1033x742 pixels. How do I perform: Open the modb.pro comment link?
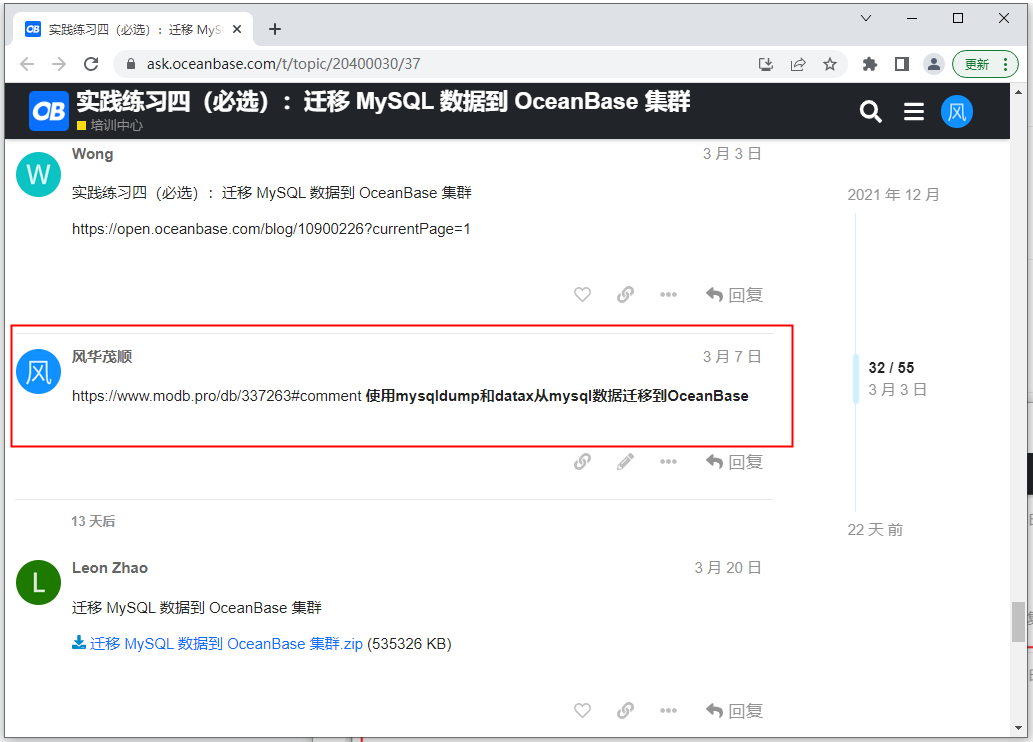coord(216,395)
